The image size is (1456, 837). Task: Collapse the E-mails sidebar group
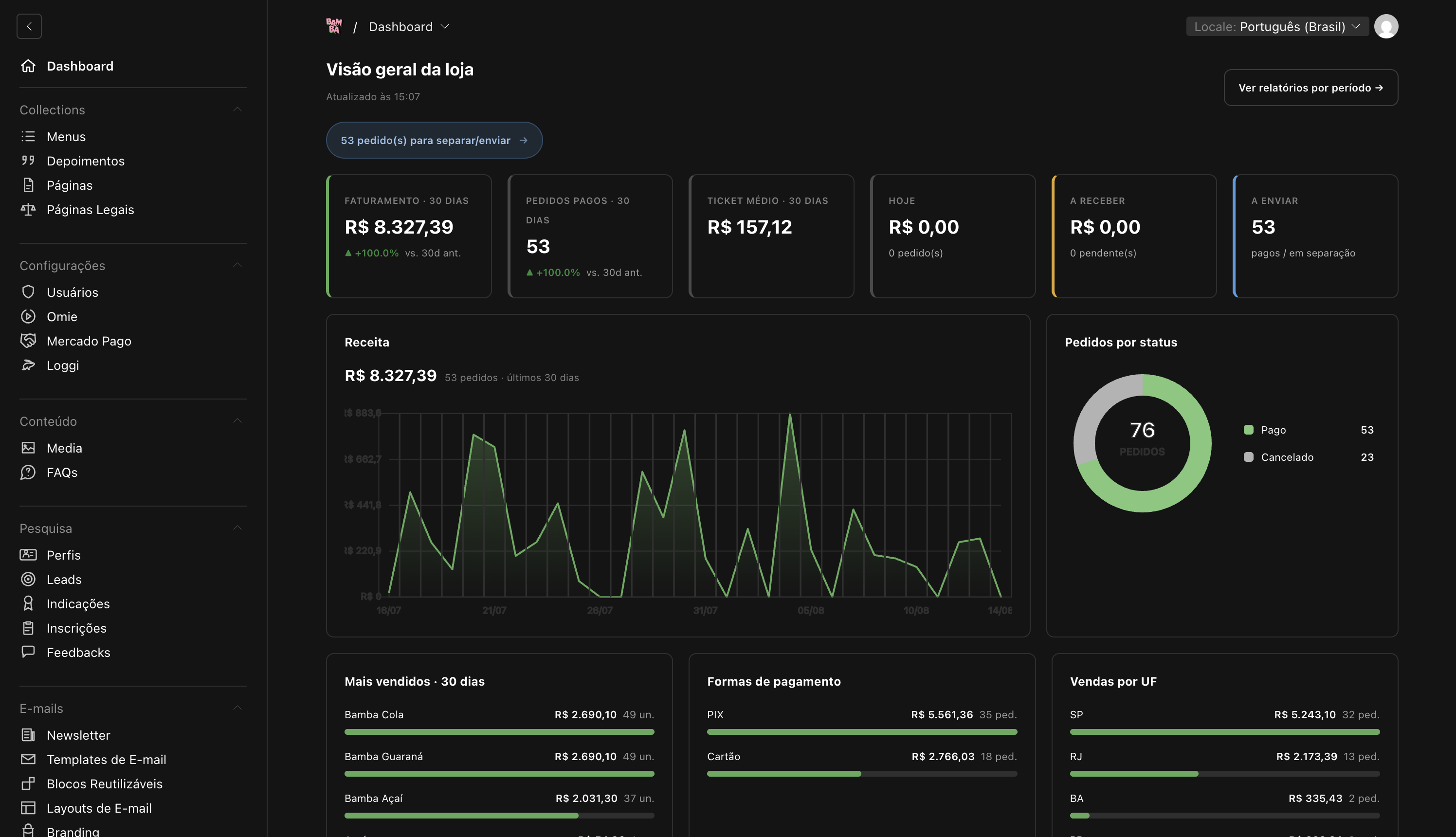click(x=237, y=708)
